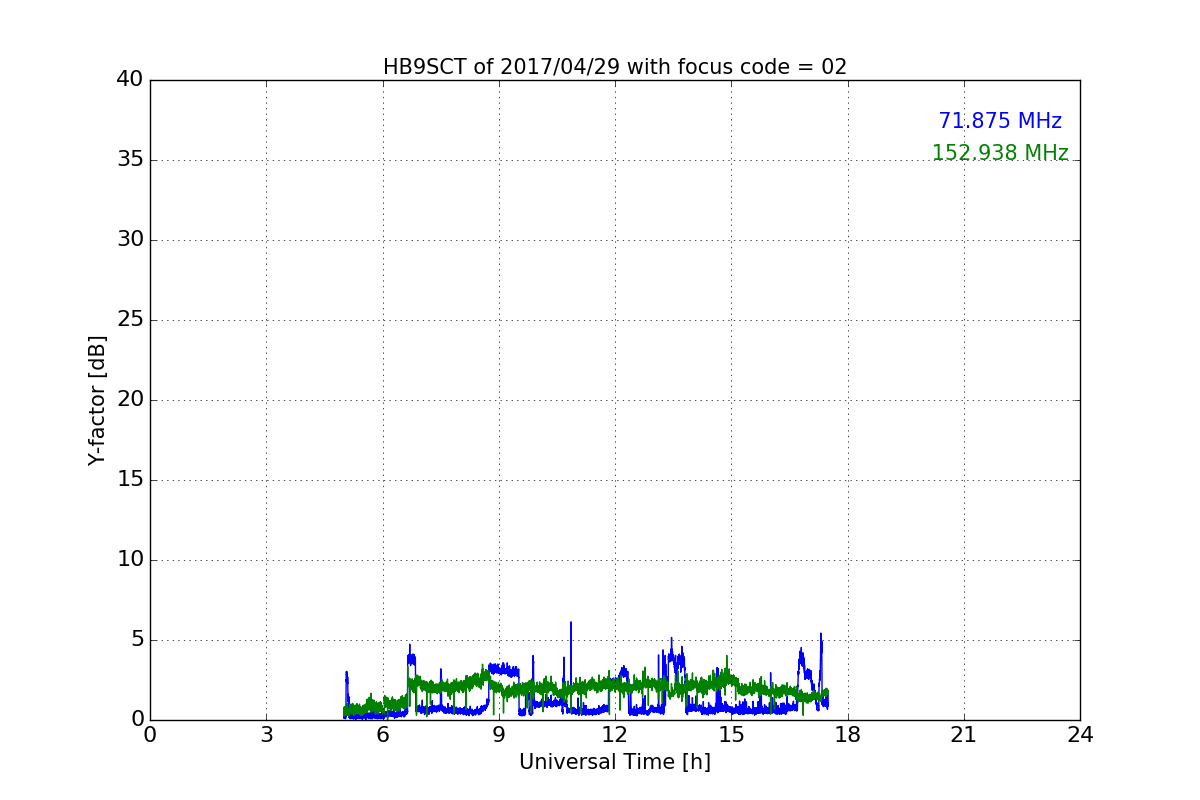1200x800 pixels.
Task: Click x-axis tick label 24
Action: pos(1080,735)
